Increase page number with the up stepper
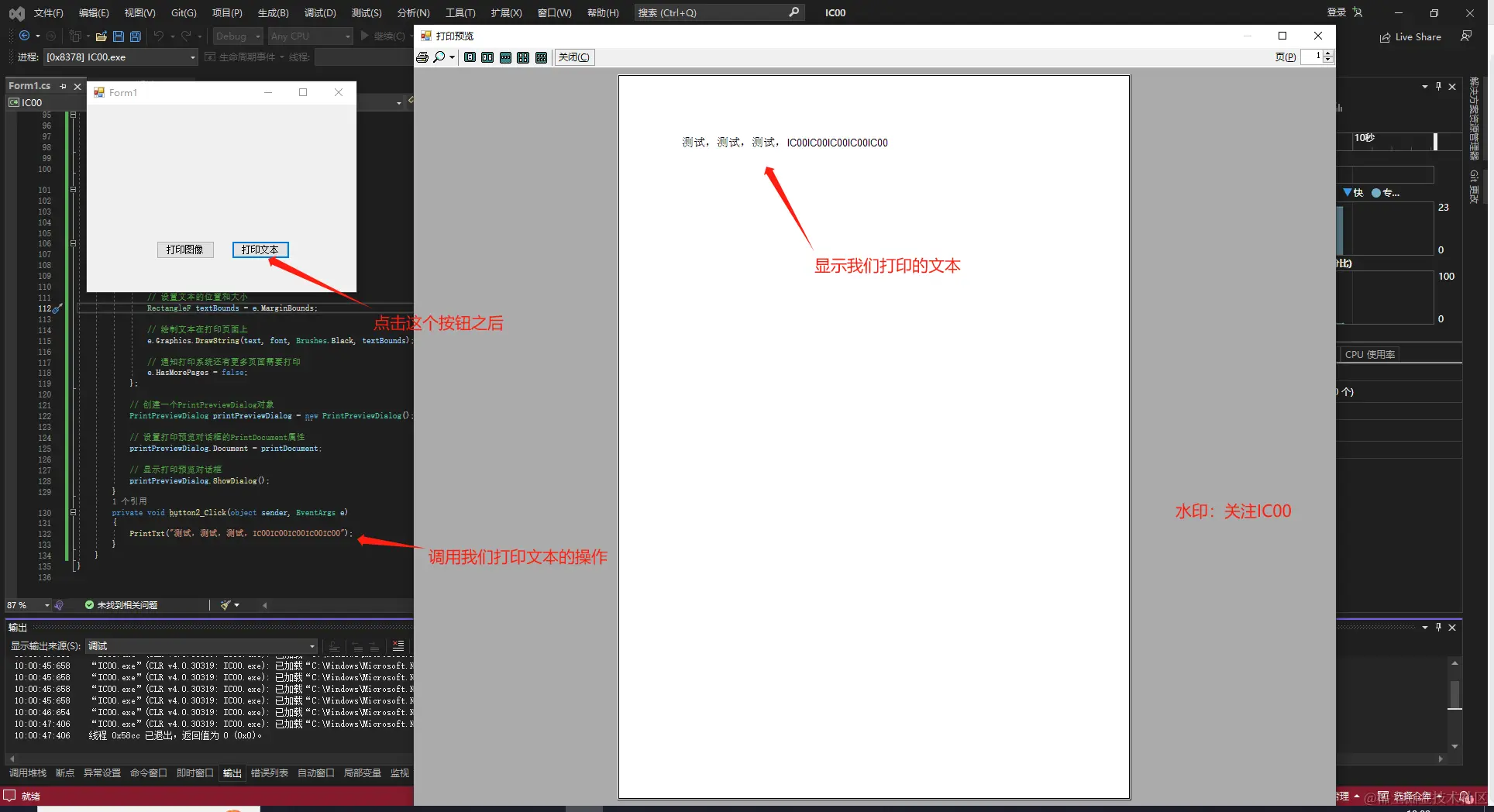The height and width of the screenshot is (812, 1494). (1328, 53)
